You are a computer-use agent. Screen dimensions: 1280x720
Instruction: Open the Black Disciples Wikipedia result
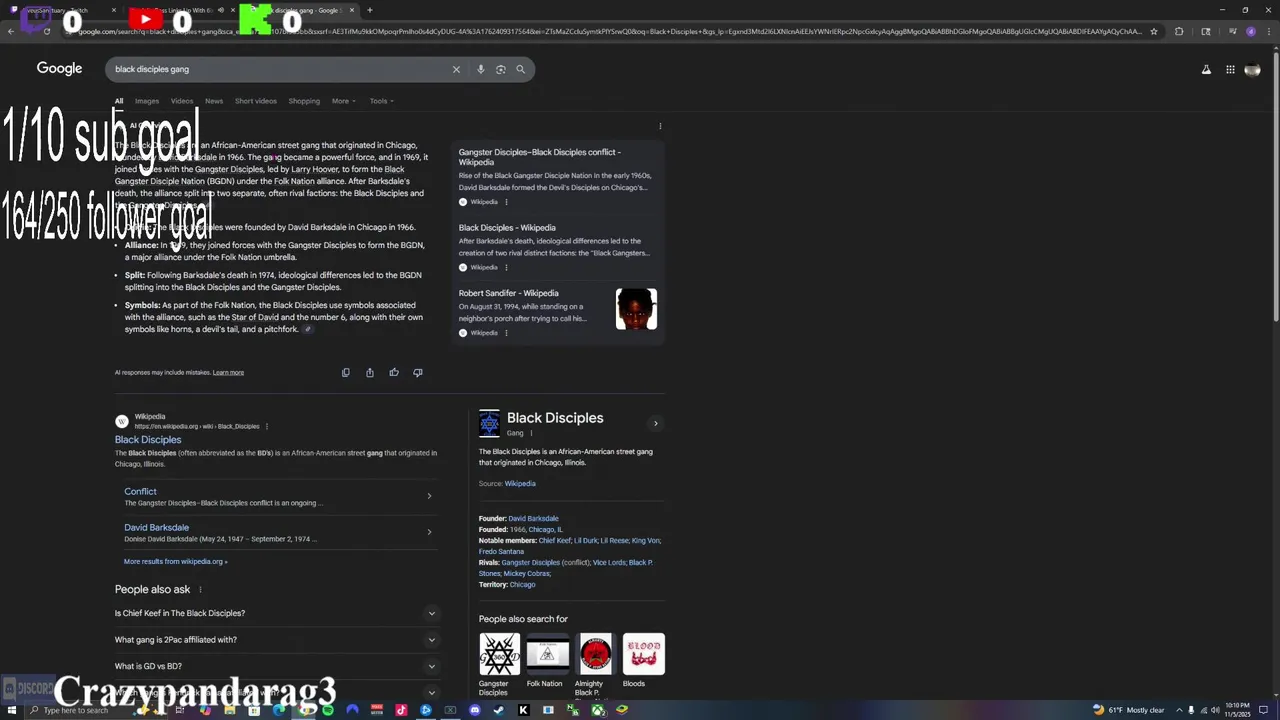coord(148,440)
